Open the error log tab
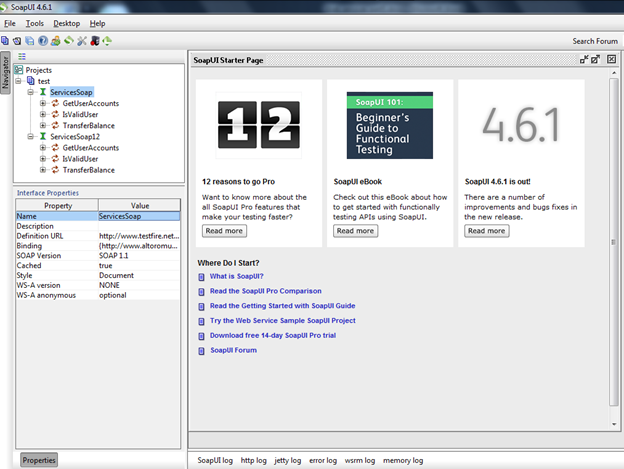This screenshot has height=469, width=624. (x=323, y=461)
